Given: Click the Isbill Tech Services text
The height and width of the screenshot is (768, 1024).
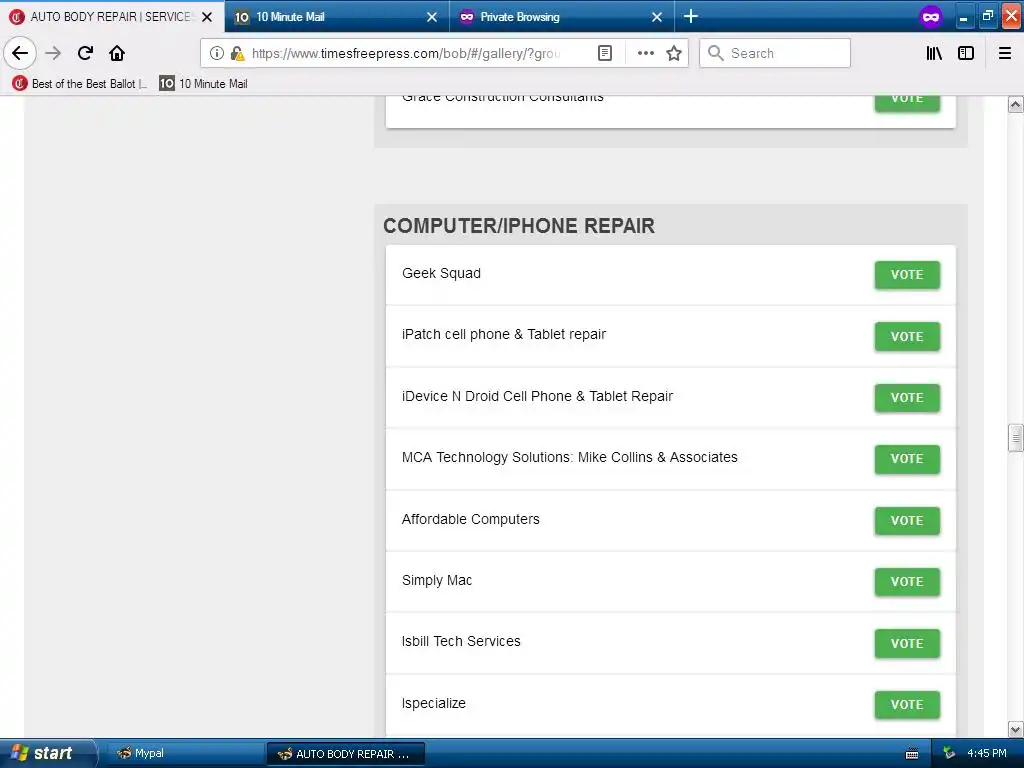Looking at the screenshot, I should pos(461,642).
